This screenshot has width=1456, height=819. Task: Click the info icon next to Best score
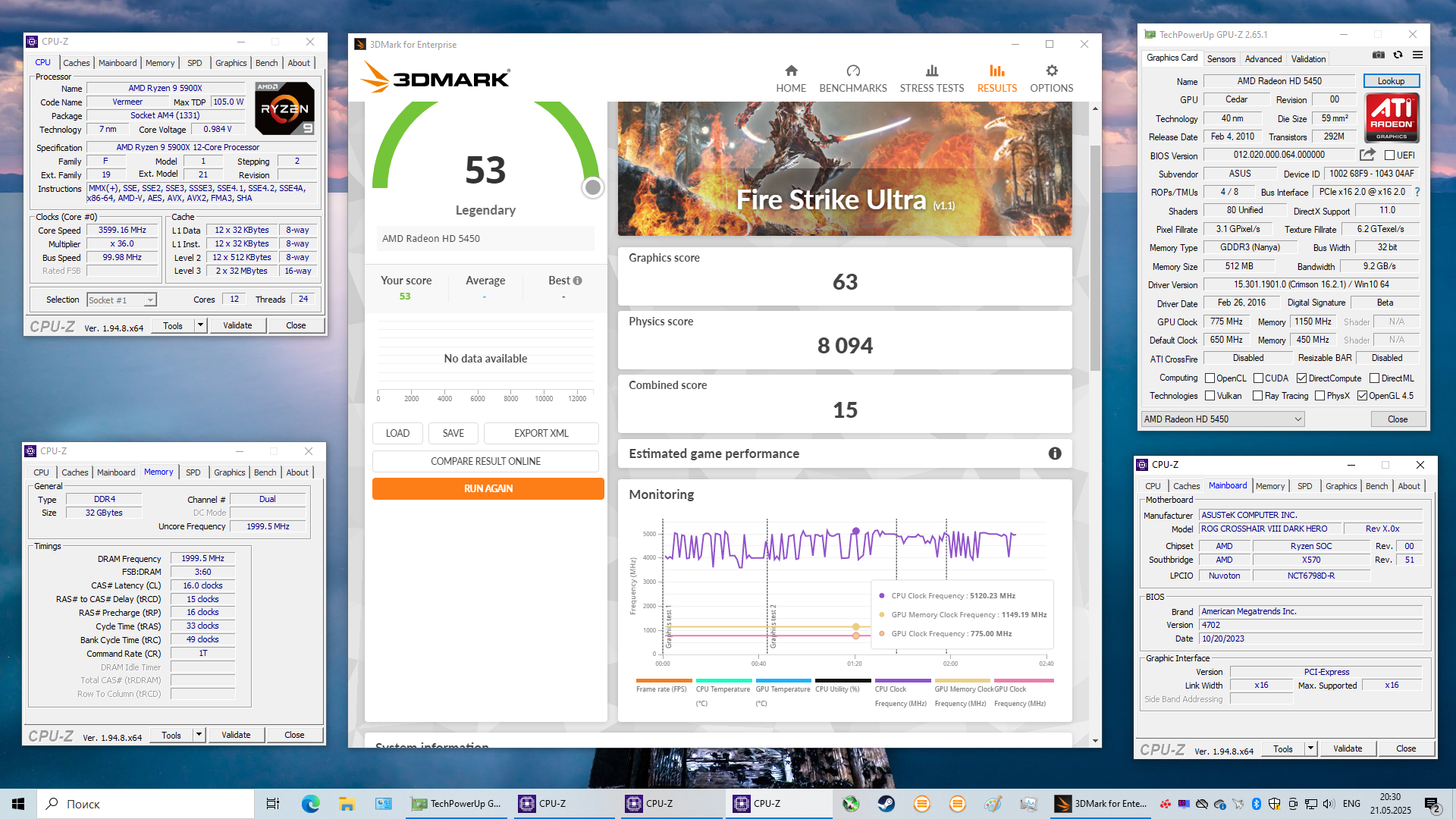(578, 281)
